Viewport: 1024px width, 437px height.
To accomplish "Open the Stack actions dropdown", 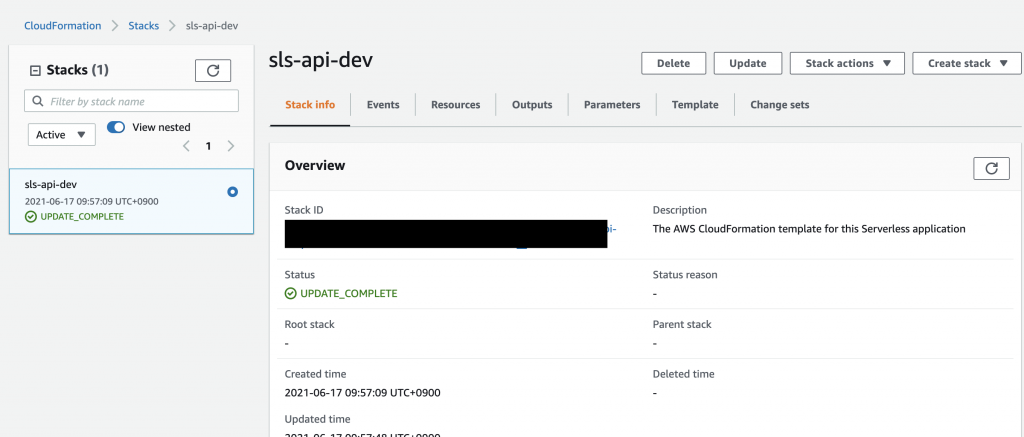I will [847, 63].
